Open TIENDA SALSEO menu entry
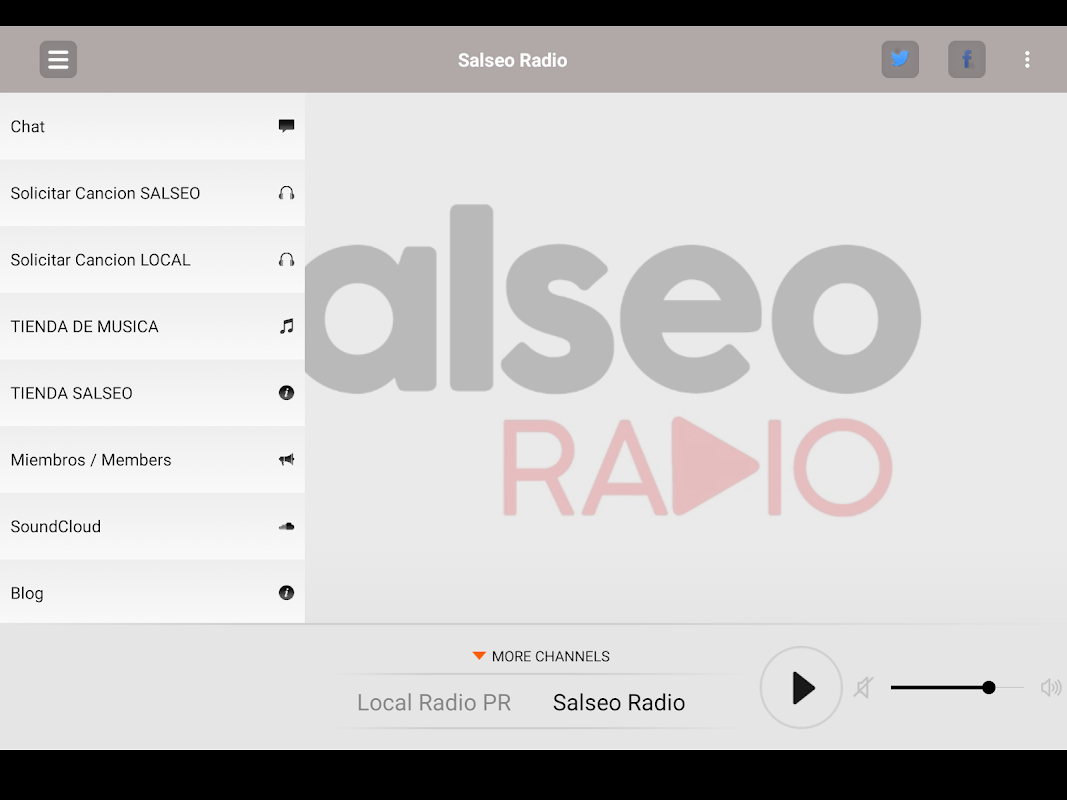Image resolution: width=1067 pixels, height=800 pixels. 152,393
